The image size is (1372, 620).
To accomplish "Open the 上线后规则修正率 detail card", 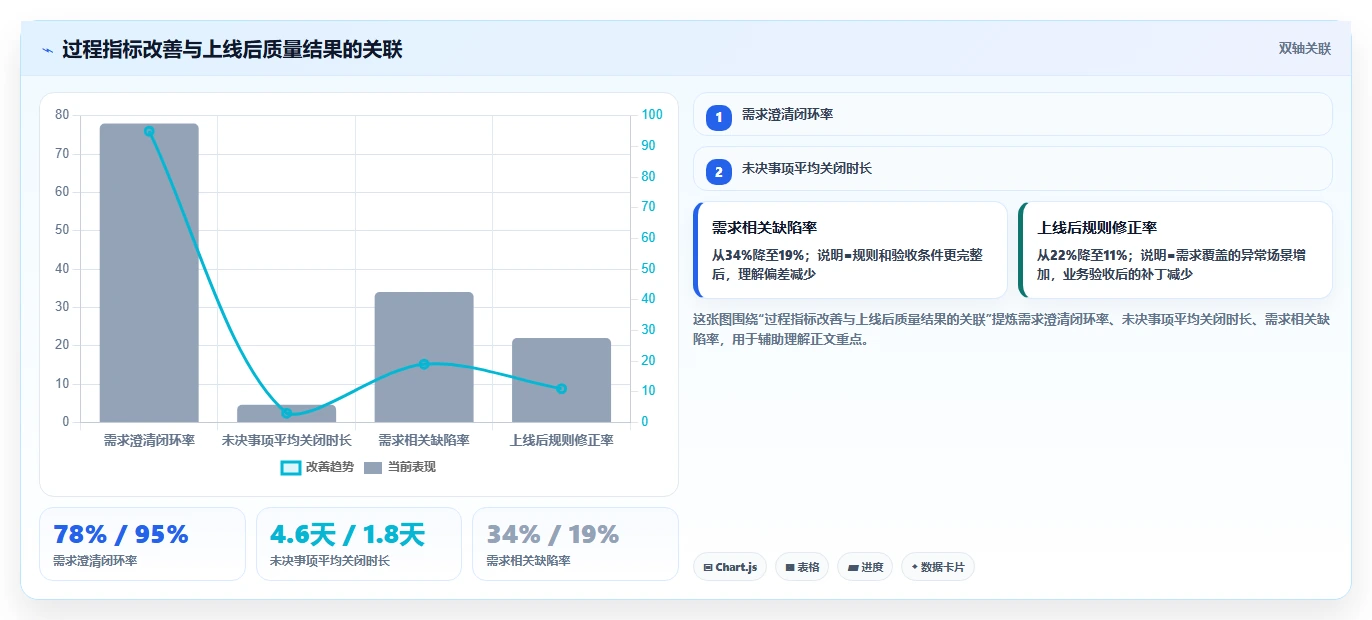I will click(1175, 250).
